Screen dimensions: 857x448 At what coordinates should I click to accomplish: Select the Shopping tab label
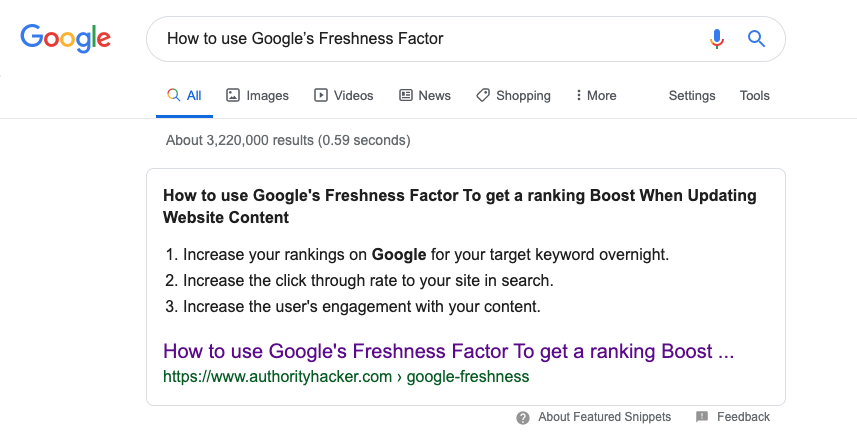pyautogui.click(x=523, y=96)
